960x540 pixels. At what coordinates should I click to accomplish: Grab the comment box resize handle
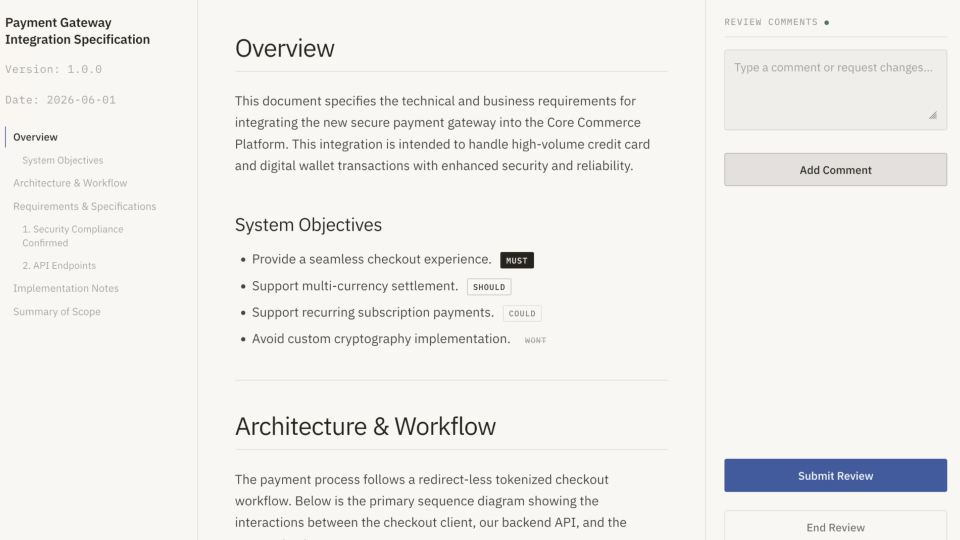pos(932,115)
